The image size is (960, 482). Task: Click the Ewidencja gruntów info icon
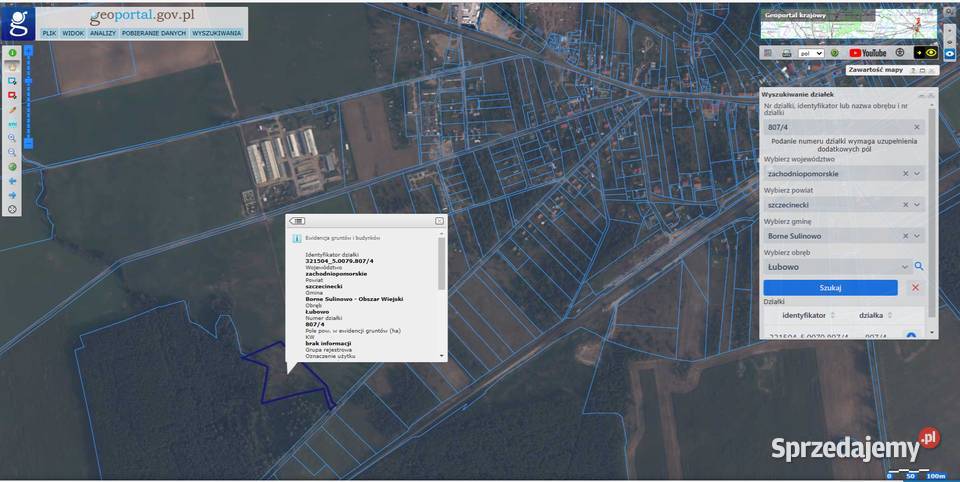[296, 238]
